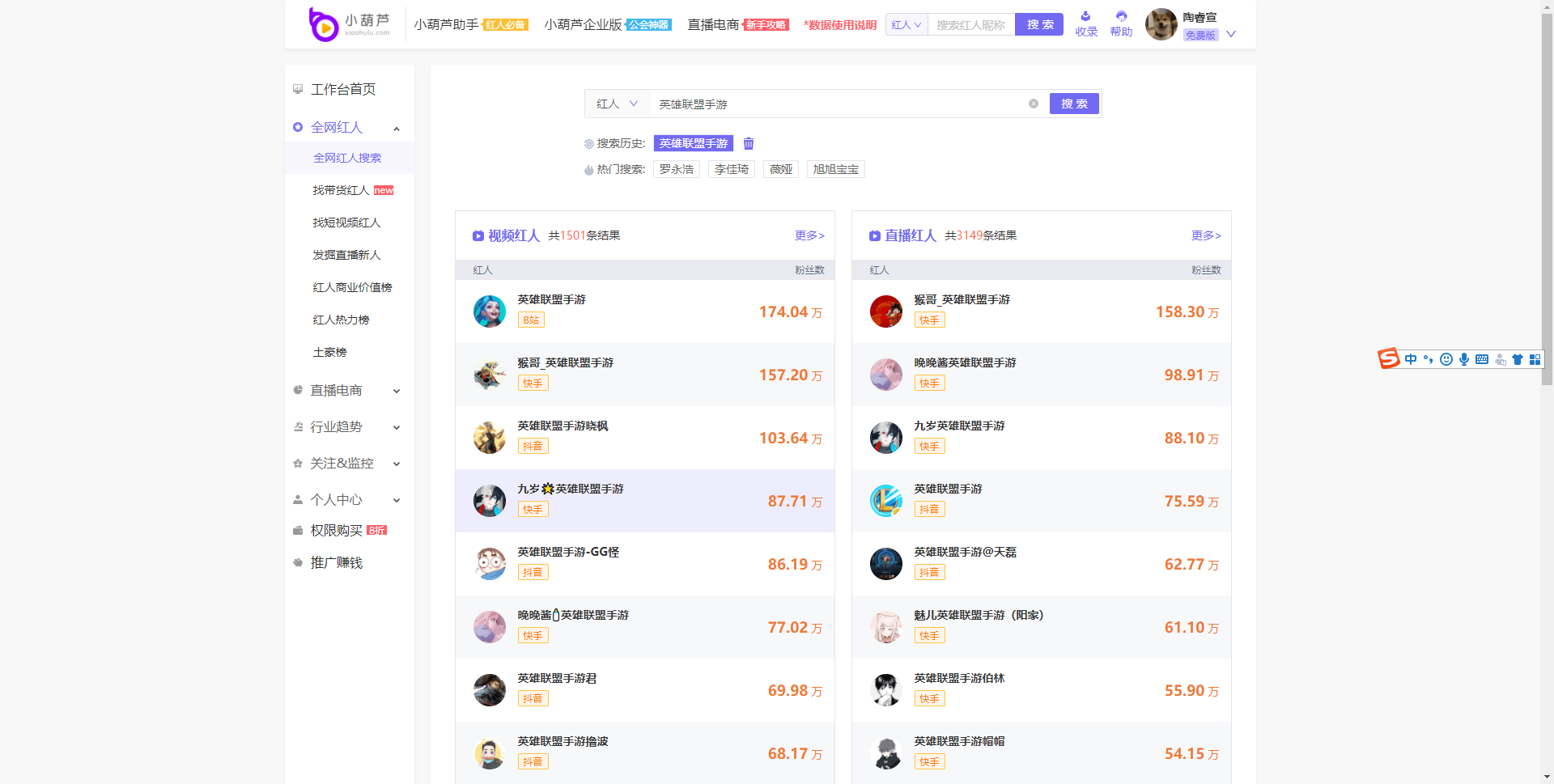This screenshot has height=784, width=1554.
Task: Click the main search input field
Action: click(834, 104)
